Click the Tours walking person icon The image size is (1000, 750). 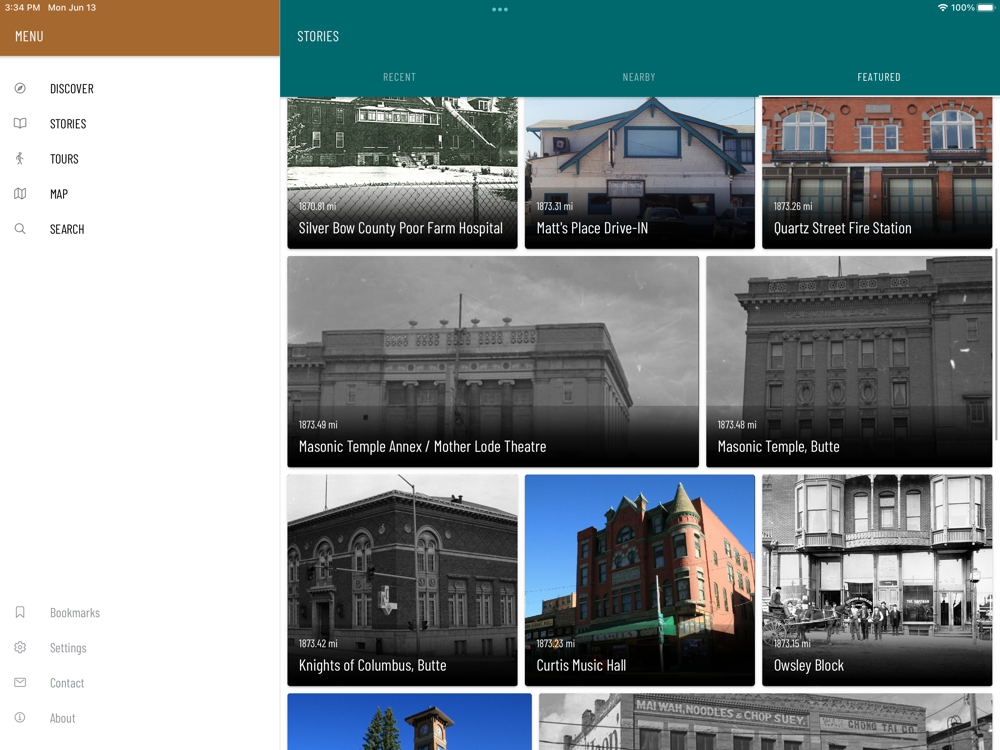pyautogui.click(x=20, y=158)
